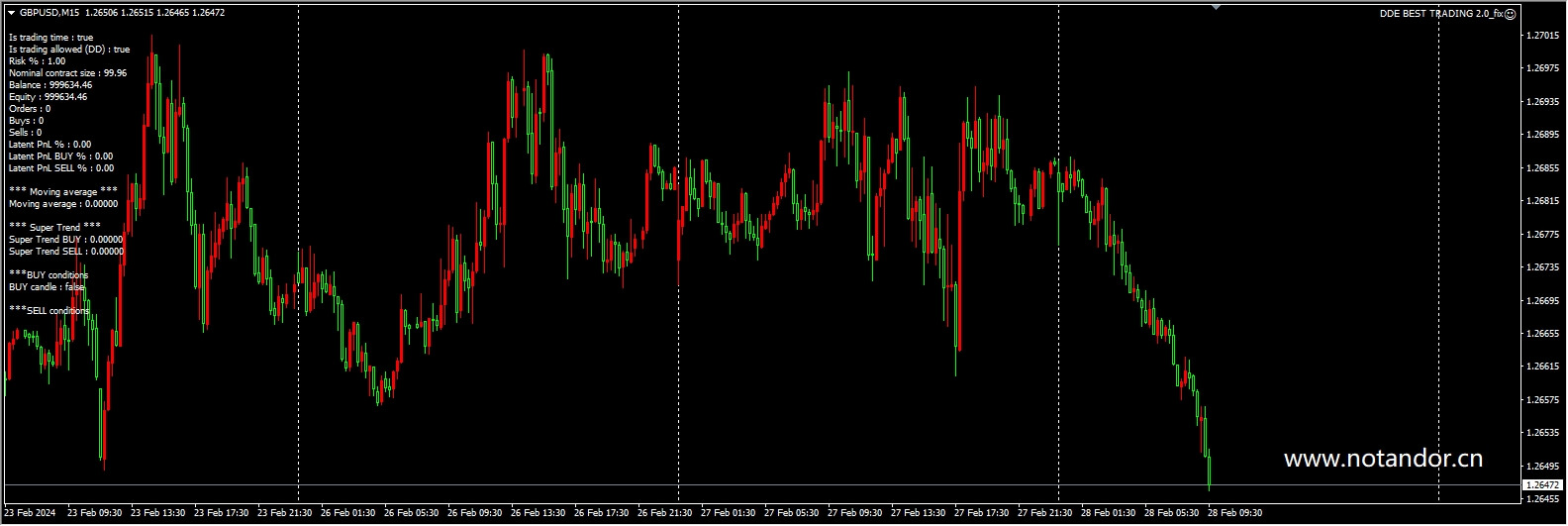The width and height of the screenshot is (1568, 526).
Task: Click the 23 Feb 13:30 time label
Action: point(158,513)
